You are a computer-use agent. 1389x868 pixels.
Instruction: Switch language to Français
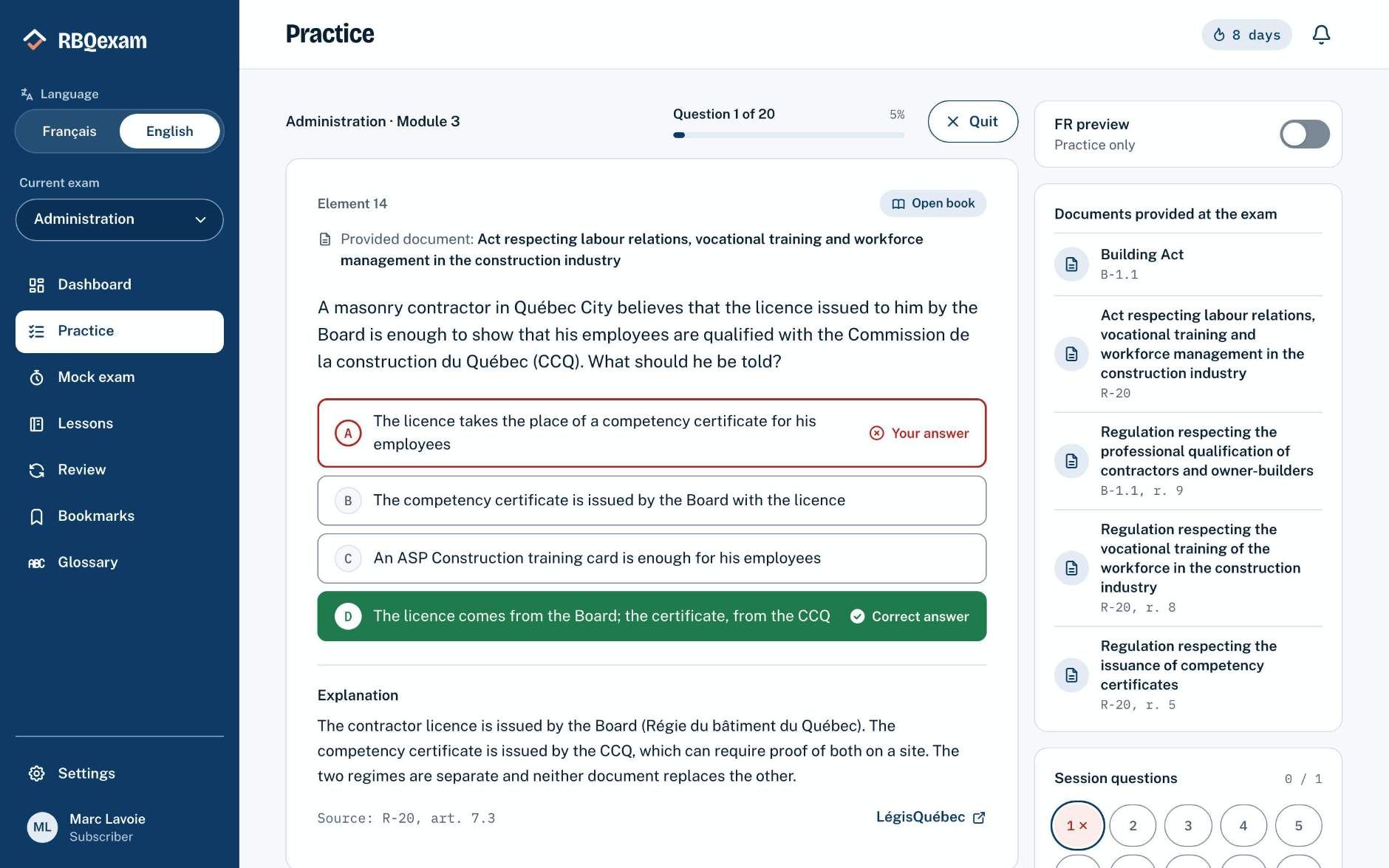point(69,131)
